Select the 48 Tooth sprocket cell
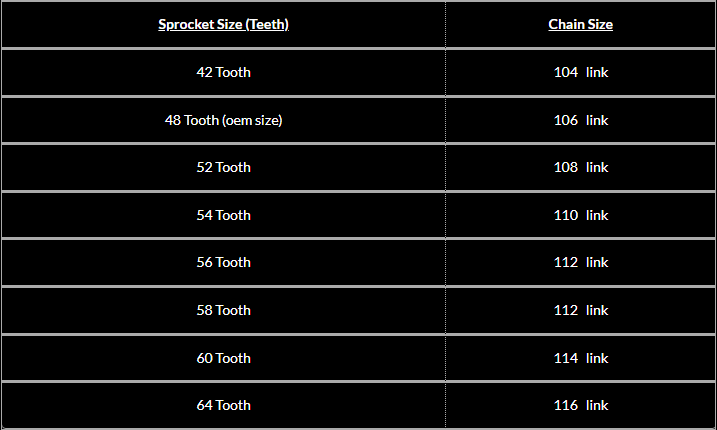Screen dimensions: 717x430 pos(223,120)
